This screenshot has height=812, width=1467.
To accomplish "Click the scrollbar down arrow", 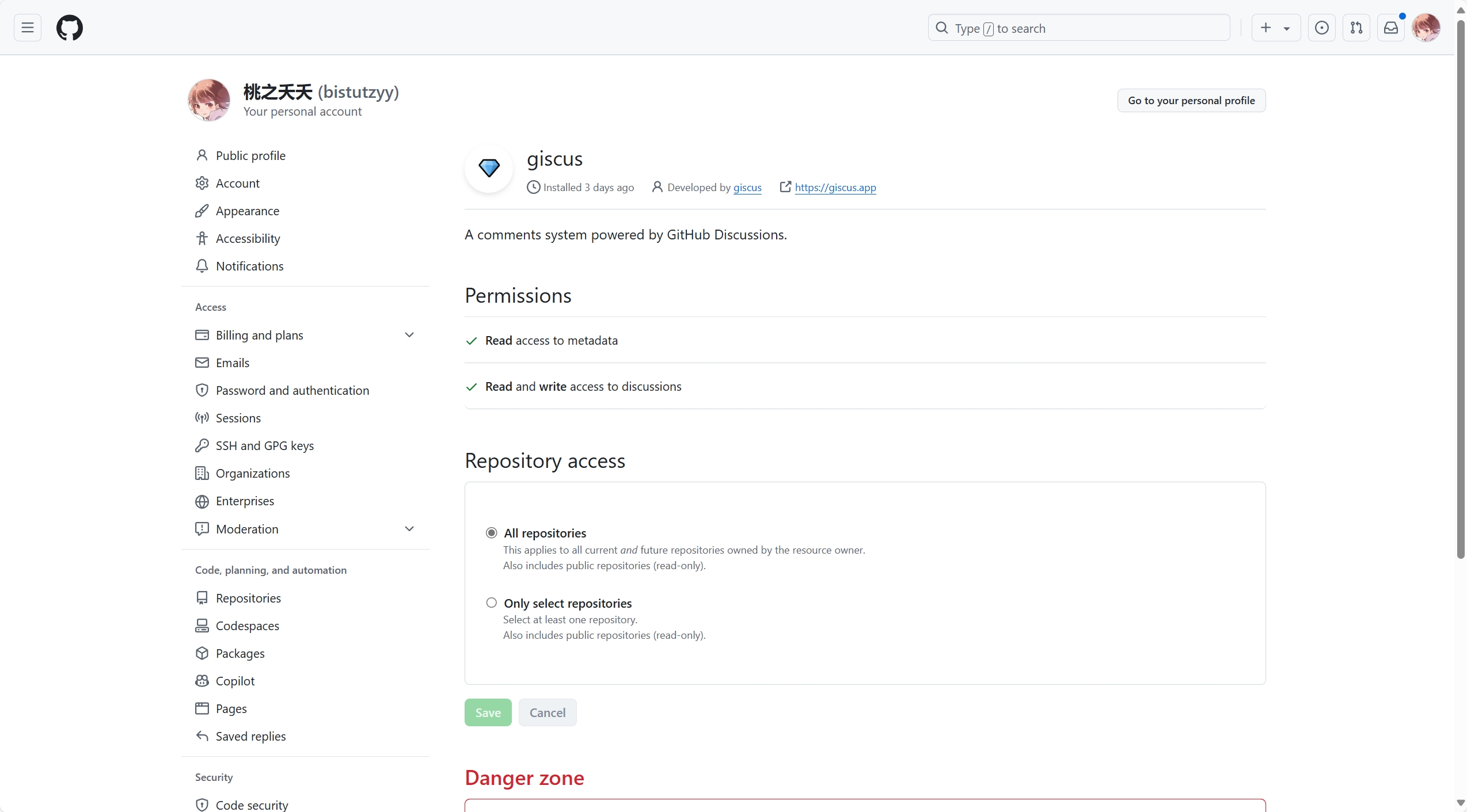I will (1461, 802).
